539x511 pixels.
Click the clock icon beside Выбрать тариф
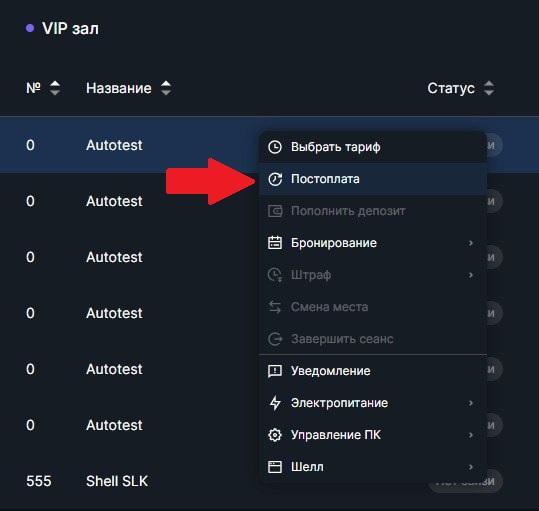(x=275, y=147)
